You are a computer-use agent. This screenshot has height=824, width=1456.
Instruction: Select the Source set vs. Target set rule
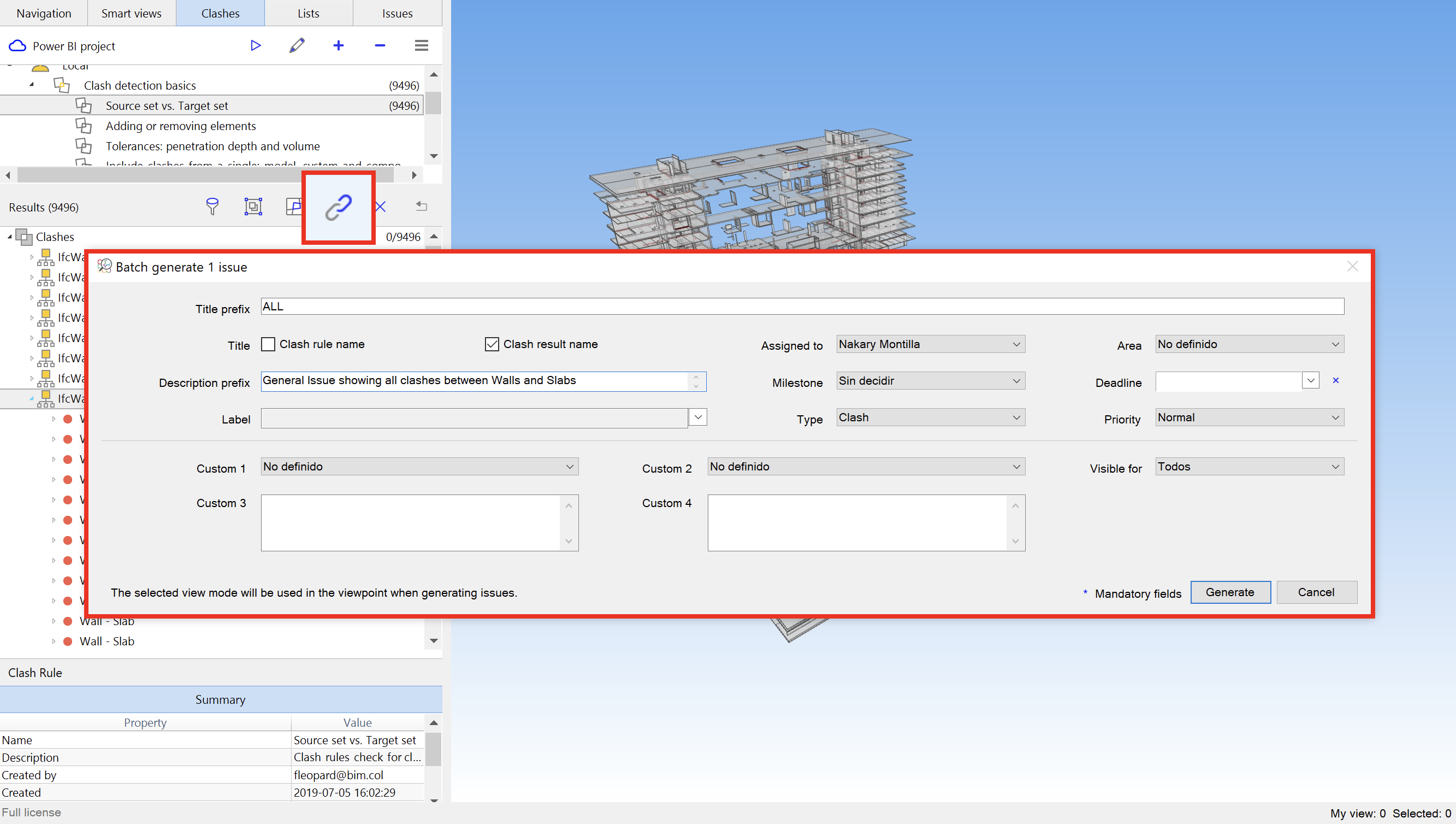211,106
